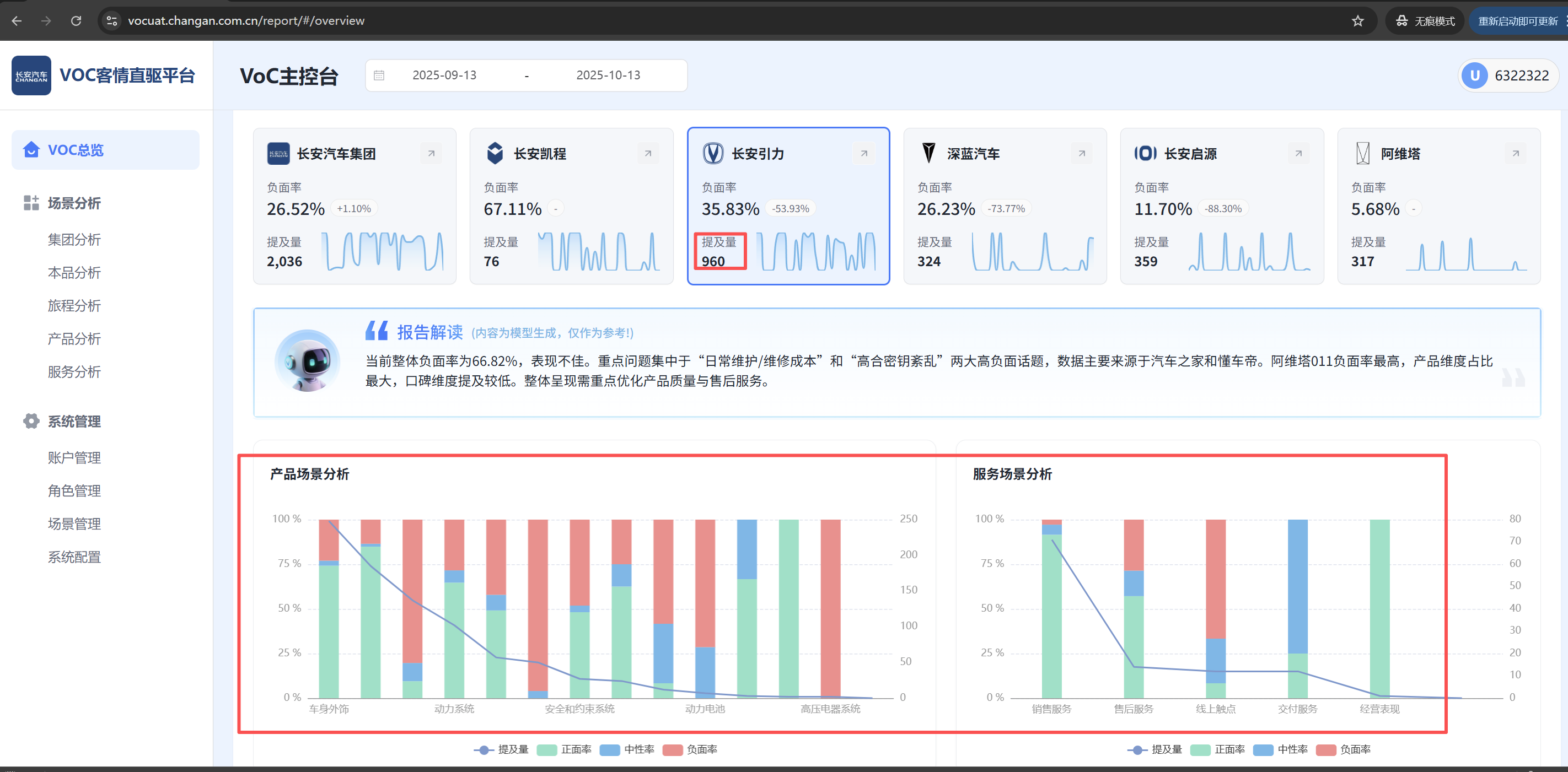This screenshot has width=1568, height=772.
Task: Click 长安凯程 card expand arrow
Action: pyautogui.click(x=648, y=153)
